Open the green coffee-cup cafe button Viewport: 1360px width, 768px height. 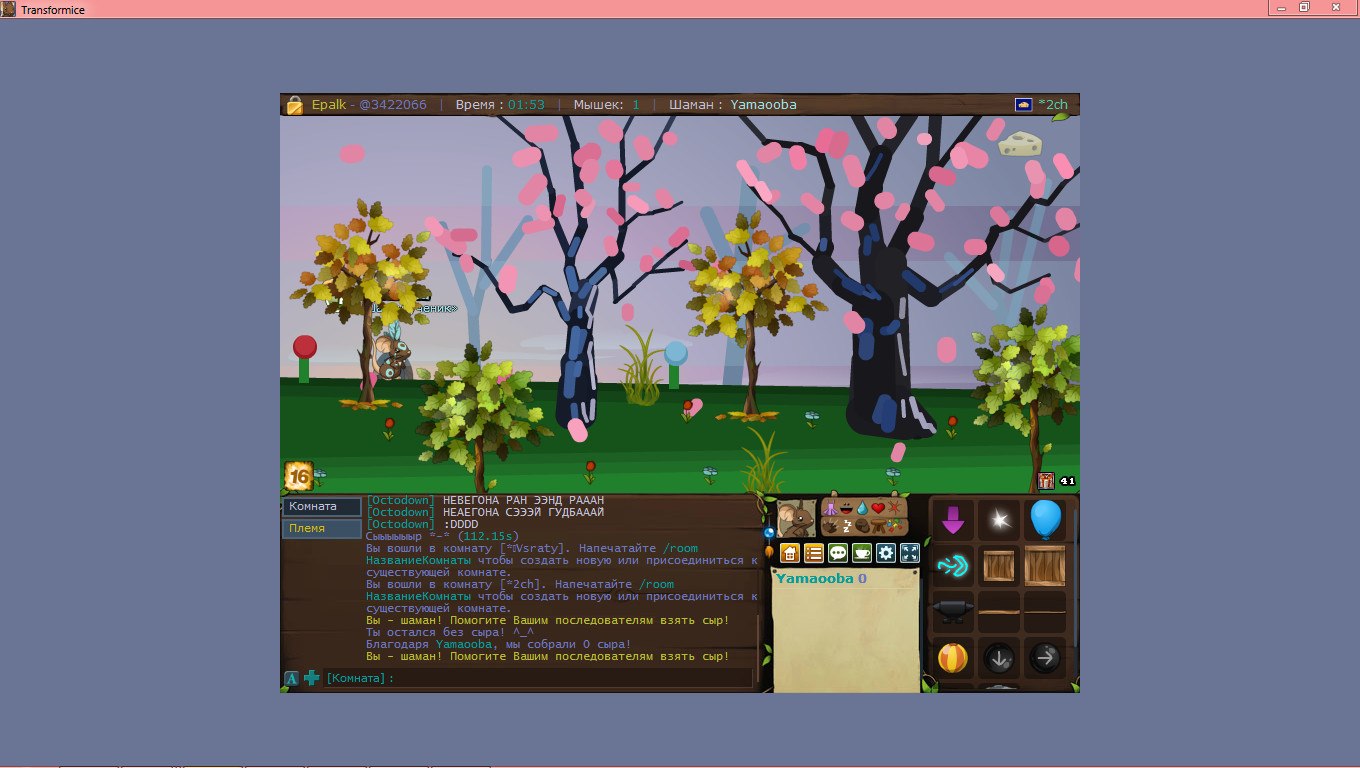click(x=862, y=553)
